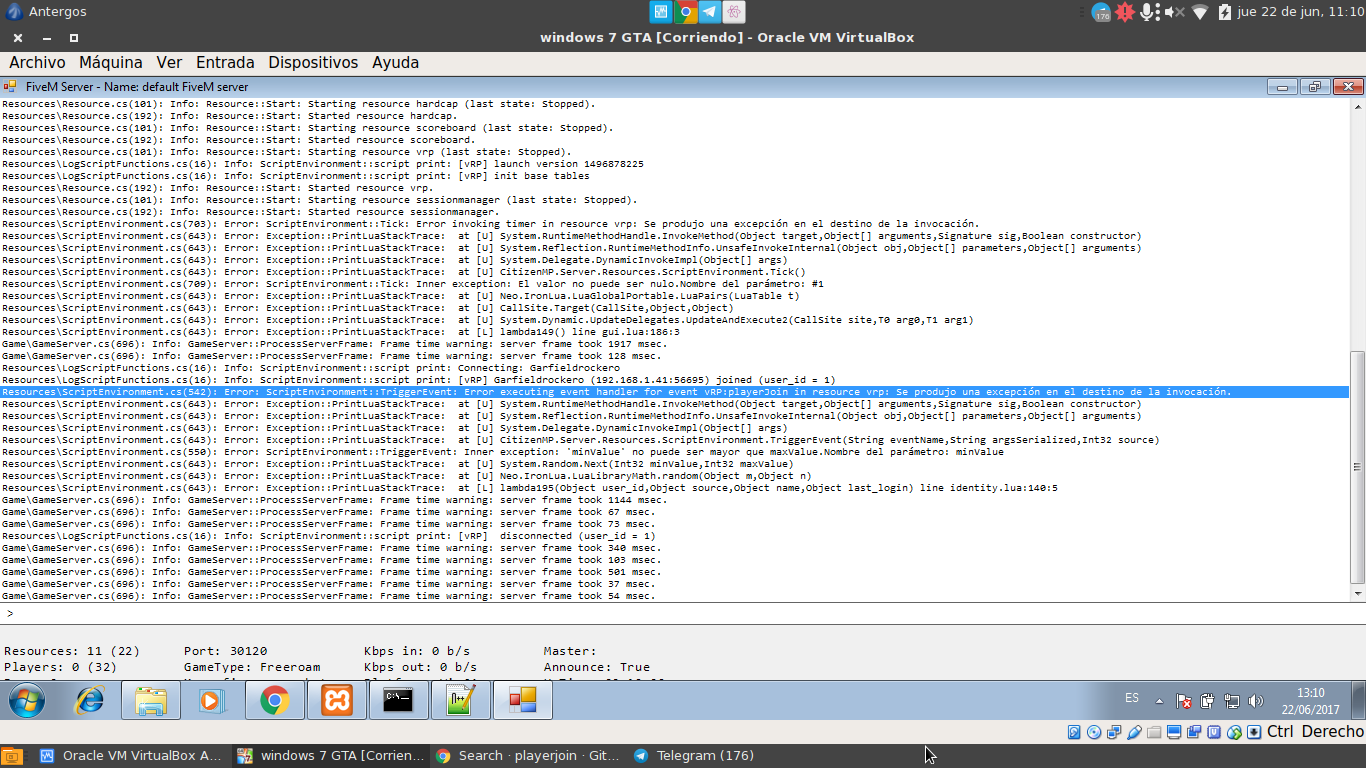Open the Máquina menu

111,62
